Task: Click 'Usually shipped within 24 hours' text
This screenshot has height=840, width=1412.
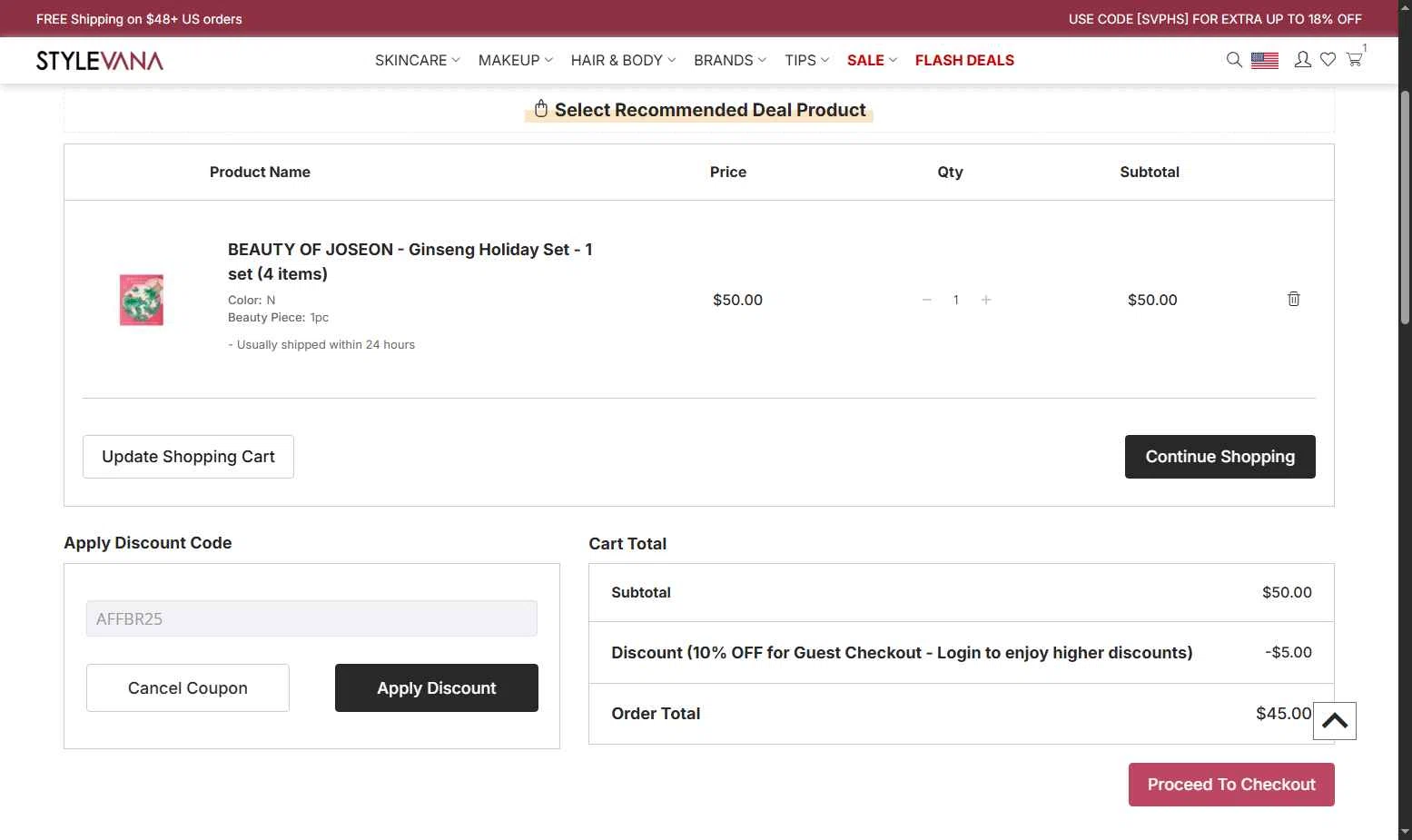Action: pos(325,345)
